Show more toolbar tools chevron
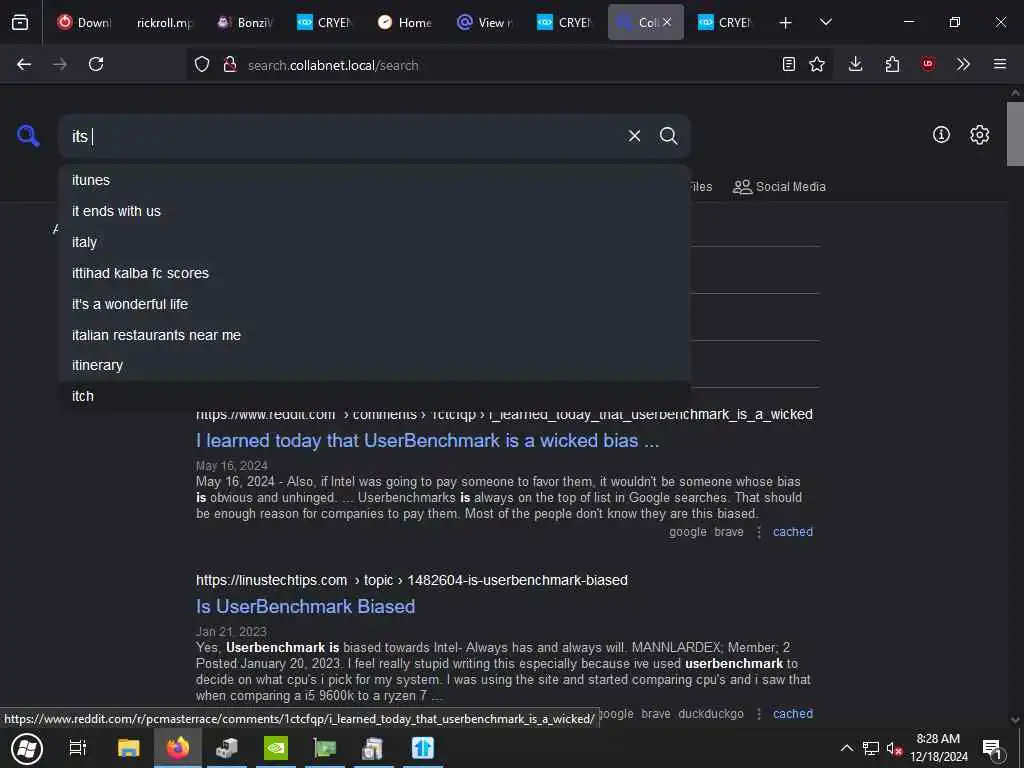 [x=963, y=64]
